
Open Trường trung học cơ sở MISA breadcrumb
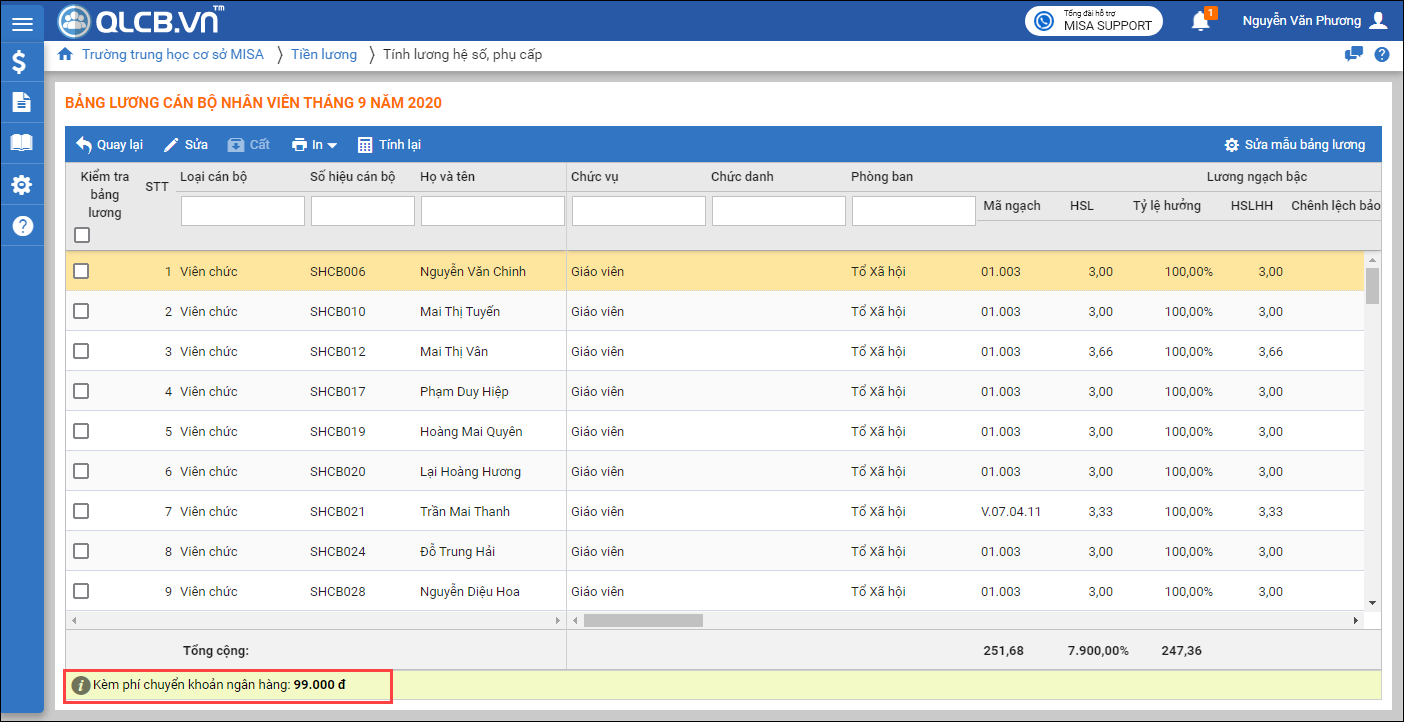(173, 54)
